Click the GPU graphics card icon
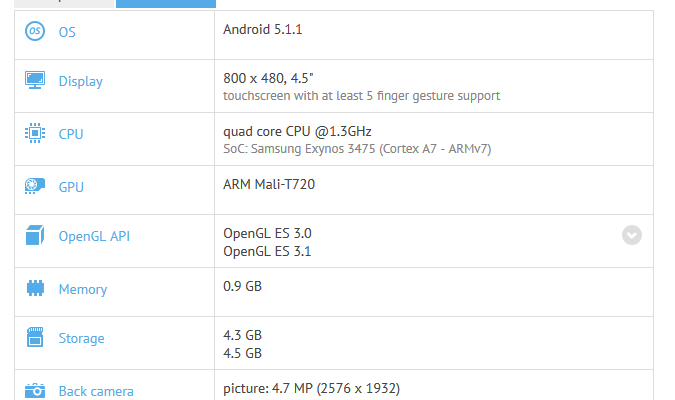This screenshot has height=400, width=675. [x=35, y=187]
